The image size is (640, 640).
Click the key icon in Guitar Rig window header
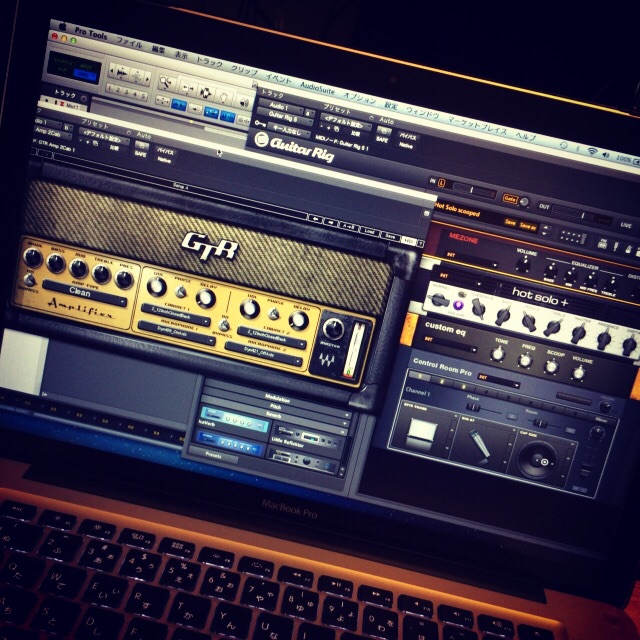[x=260, y=123]
